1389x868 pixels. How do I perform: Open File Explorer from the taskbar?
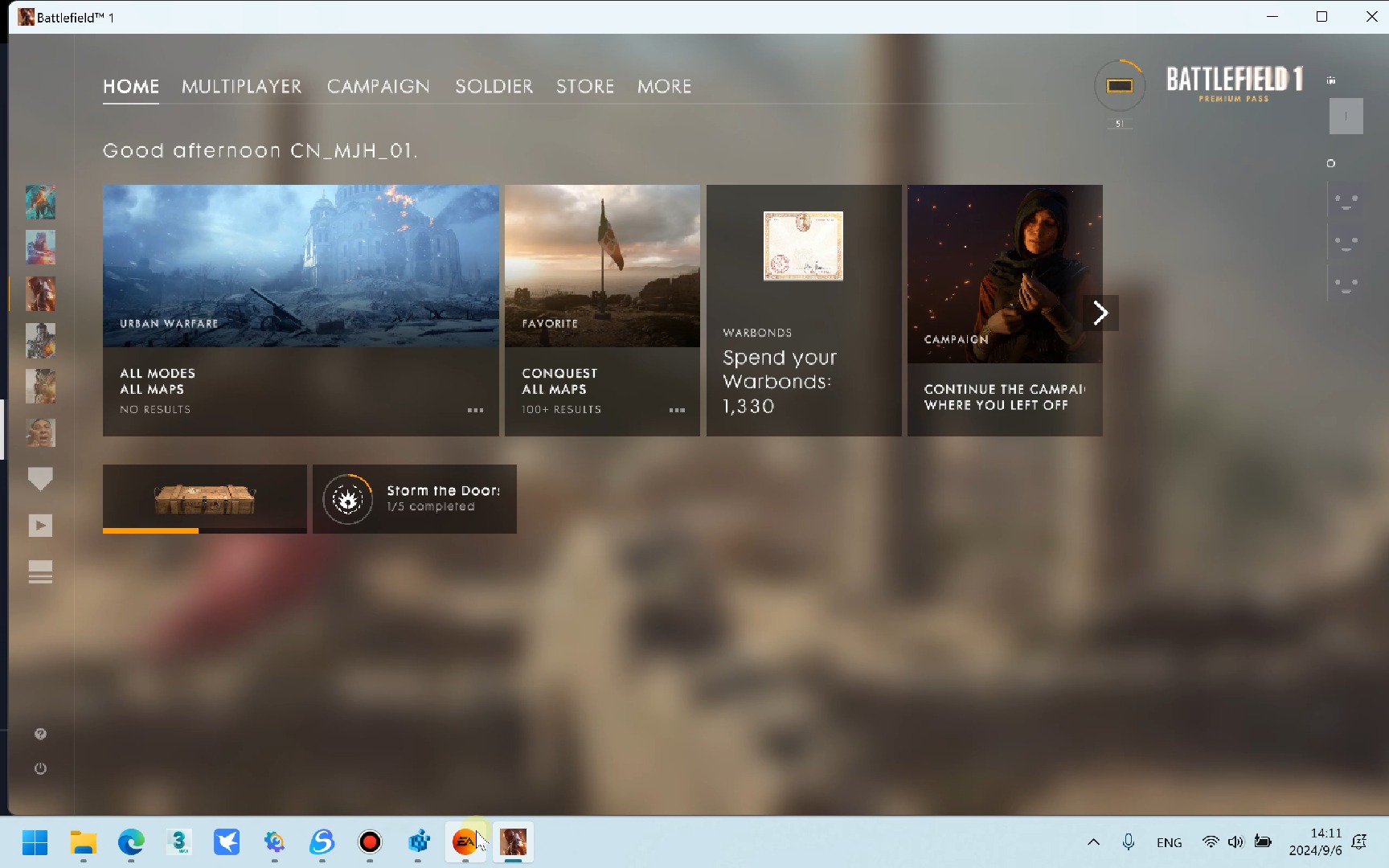[83, 842]
